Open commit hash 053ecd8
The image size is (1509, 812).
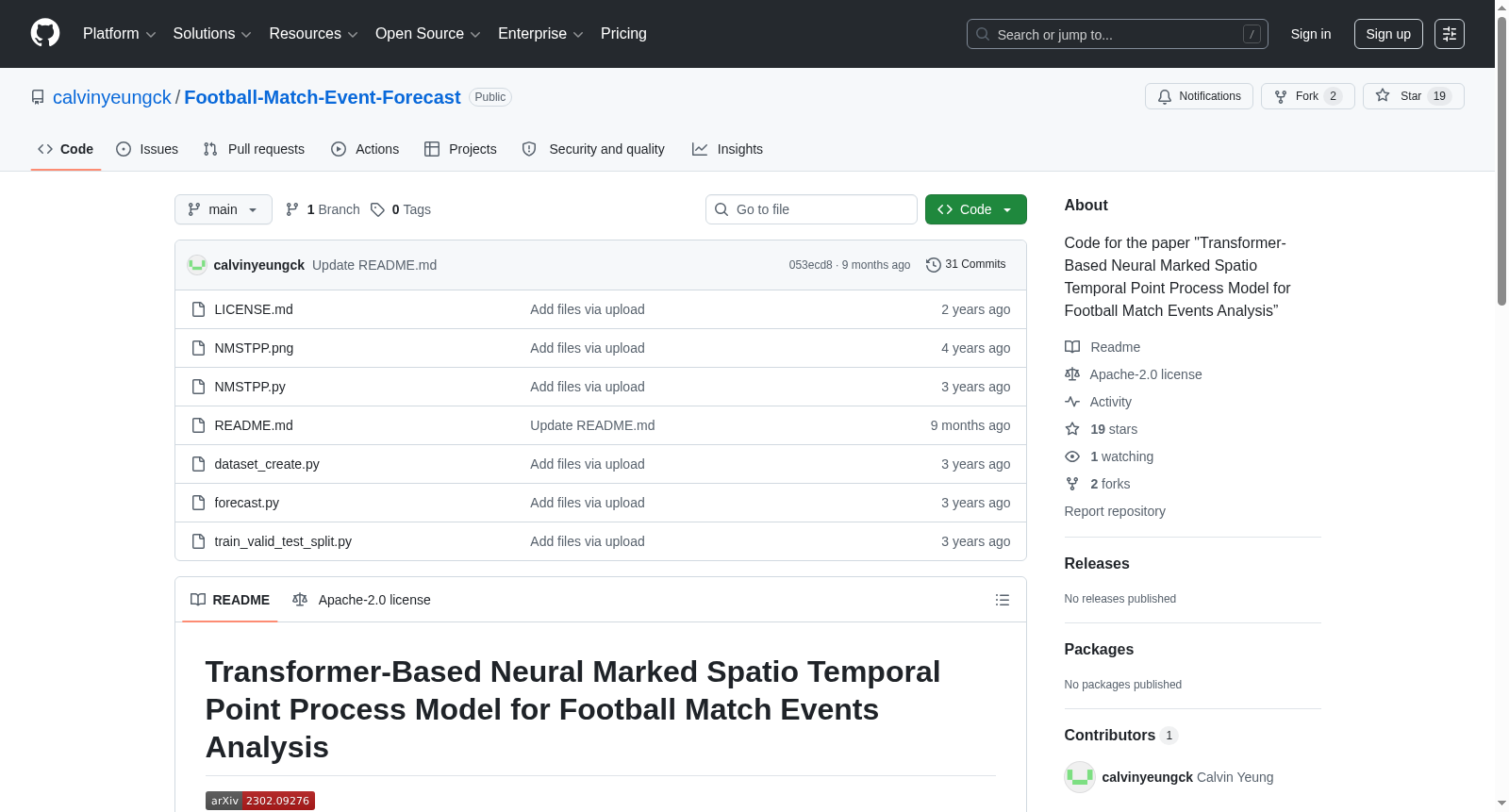pos(811,265)
